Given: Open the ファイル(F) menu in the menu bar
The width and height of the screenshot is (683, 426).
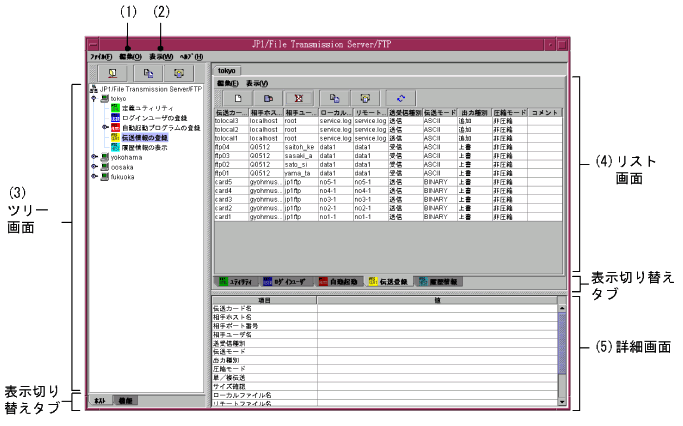Looking at the screenshot, I should (x=100, y=57).
